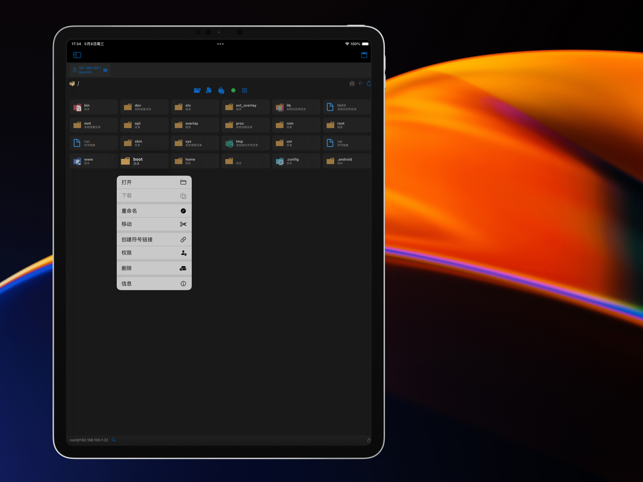The image size is (643, 482).
Task: Select the tmp folder with clock icon
Action: [x=246, y=143]
